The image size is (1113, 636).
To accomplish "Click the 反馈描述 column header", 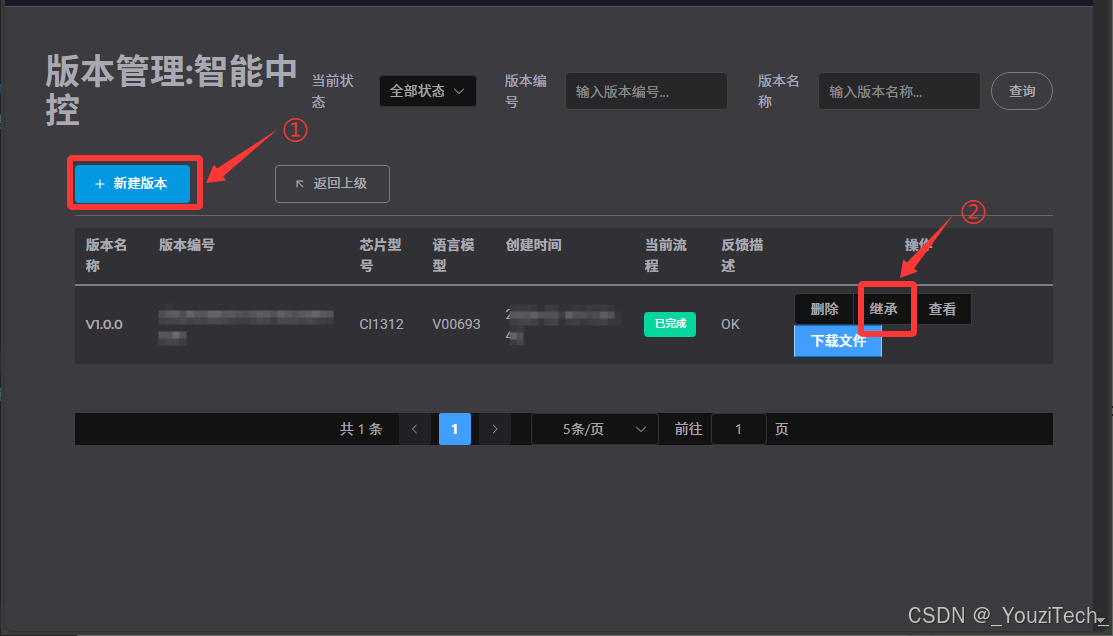I will pos(742,255).
